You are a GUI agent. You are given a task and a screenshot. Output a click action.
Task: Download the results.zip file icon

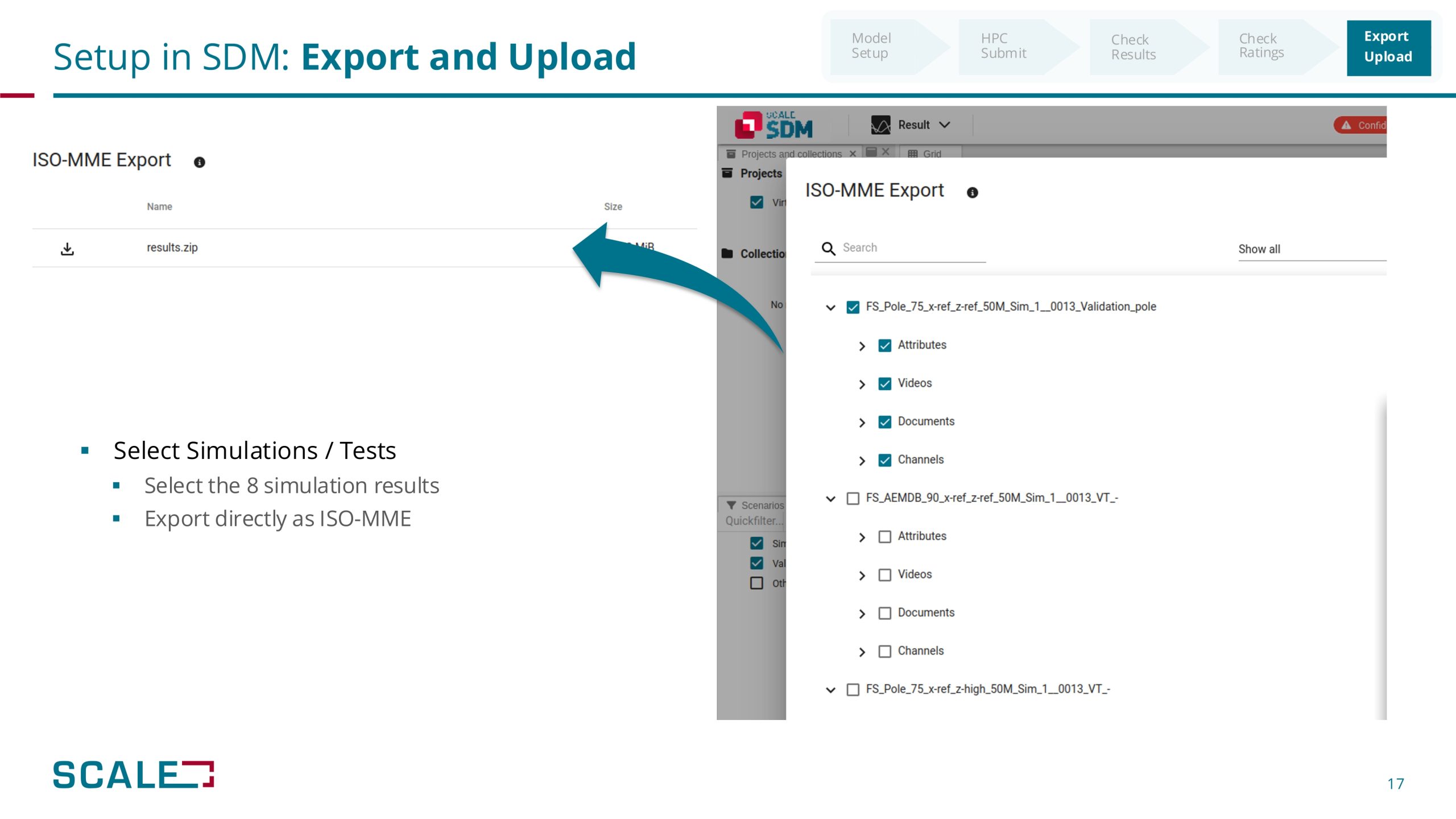[67, 249]
